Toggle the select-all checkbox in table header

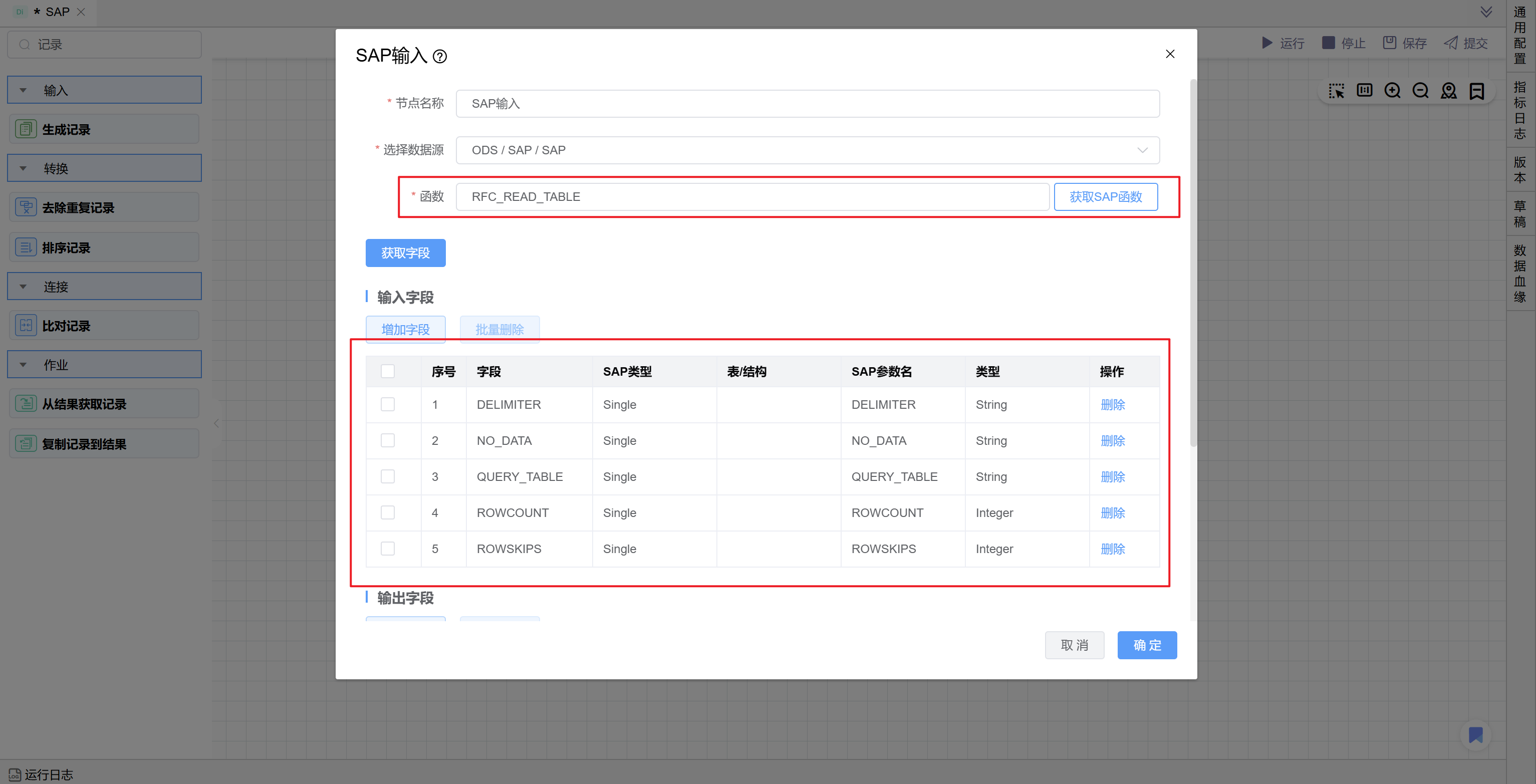(x=388, y=371)
